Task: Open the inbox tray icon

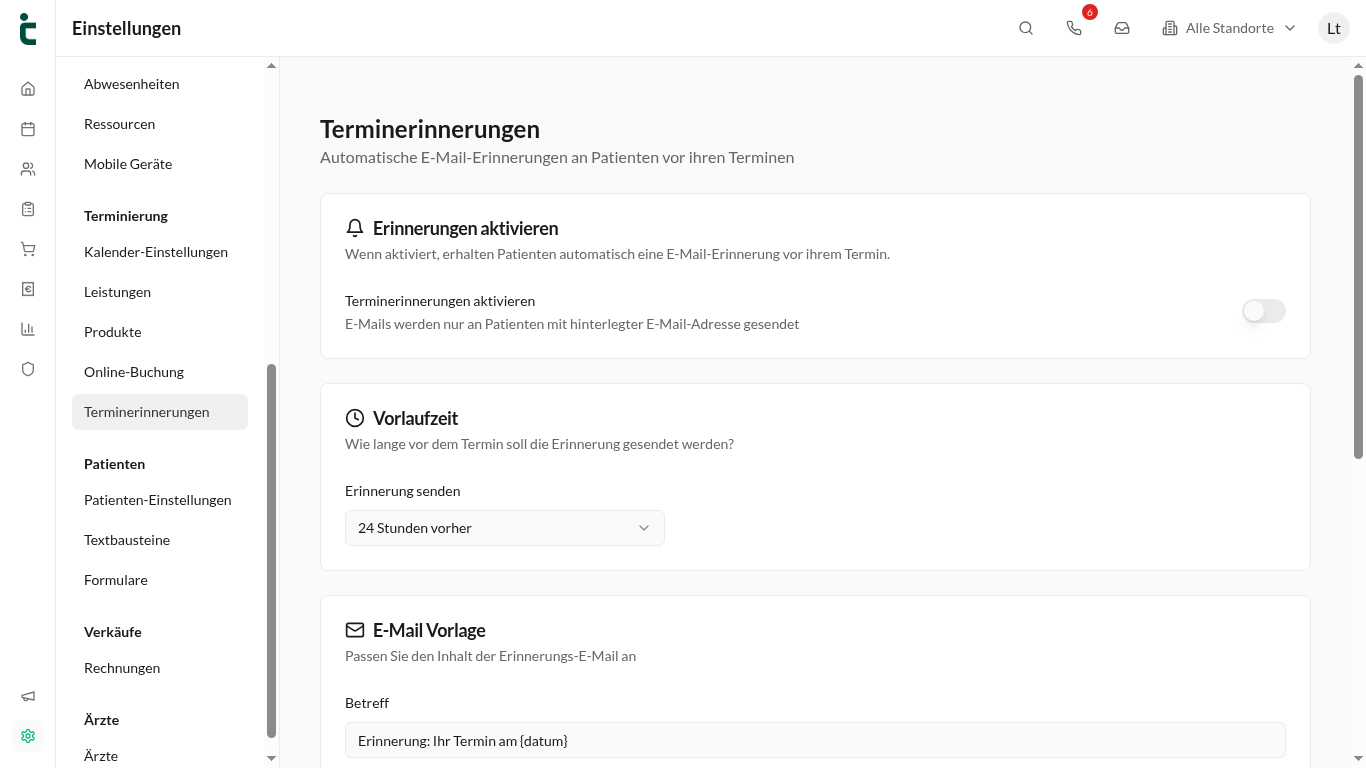Action: 1122,28
